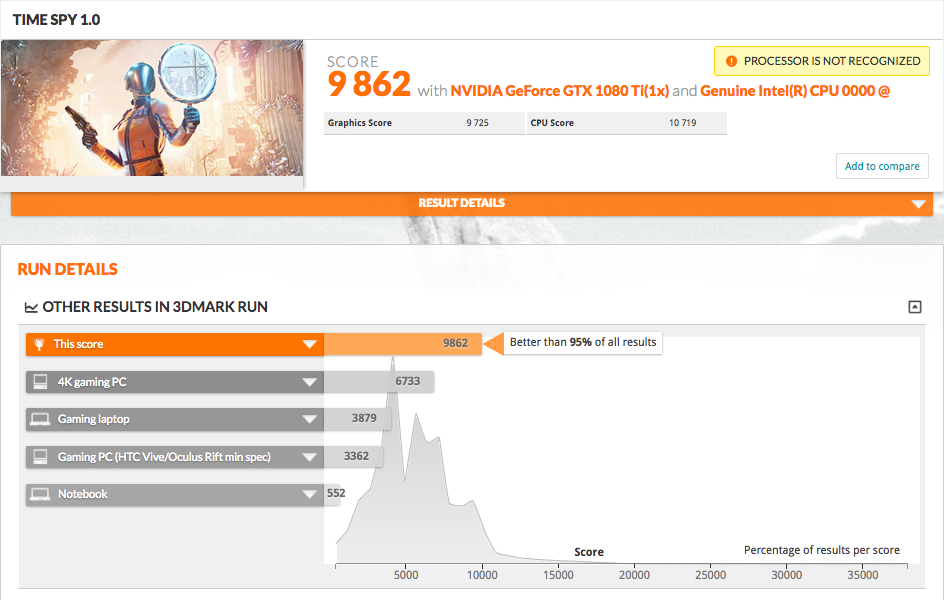Click the 5000 tick label on the score axis
Image resolution: width=944 pixels, height=600 pixels.
pyautogui.click(x=406, y=575)
